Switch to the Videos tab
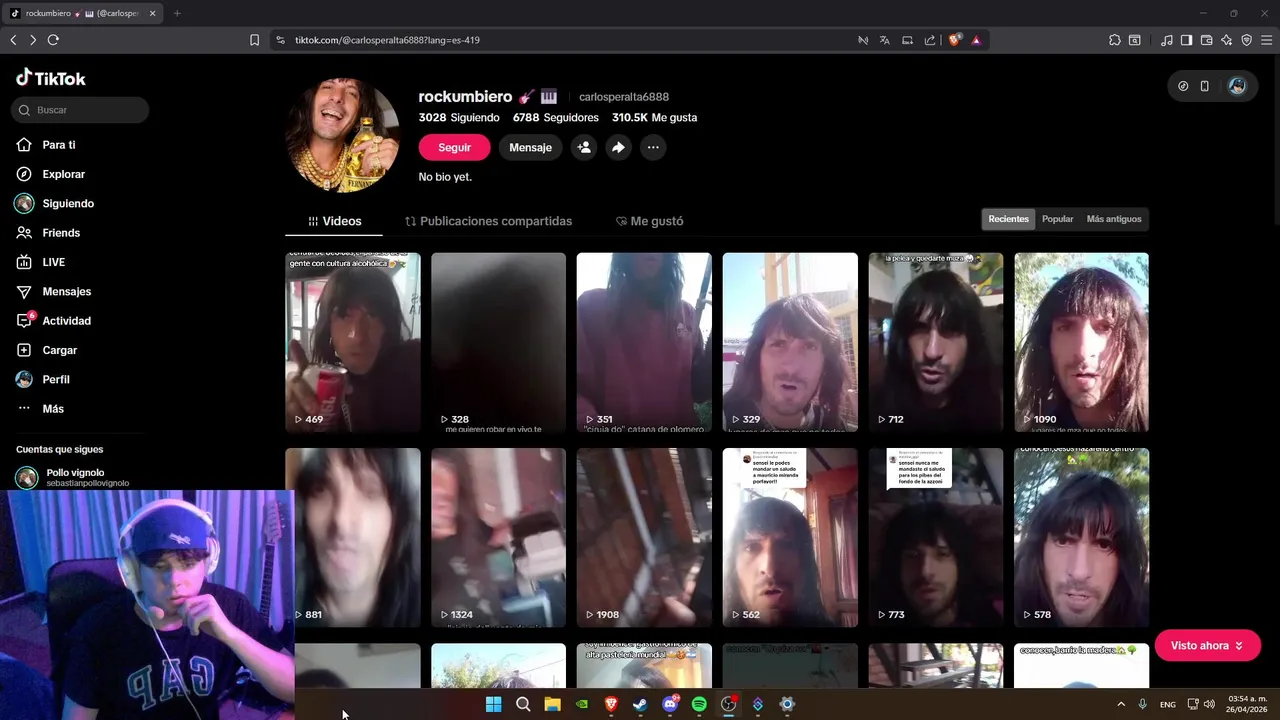The image size is (1280, 720). coord(335,221)
